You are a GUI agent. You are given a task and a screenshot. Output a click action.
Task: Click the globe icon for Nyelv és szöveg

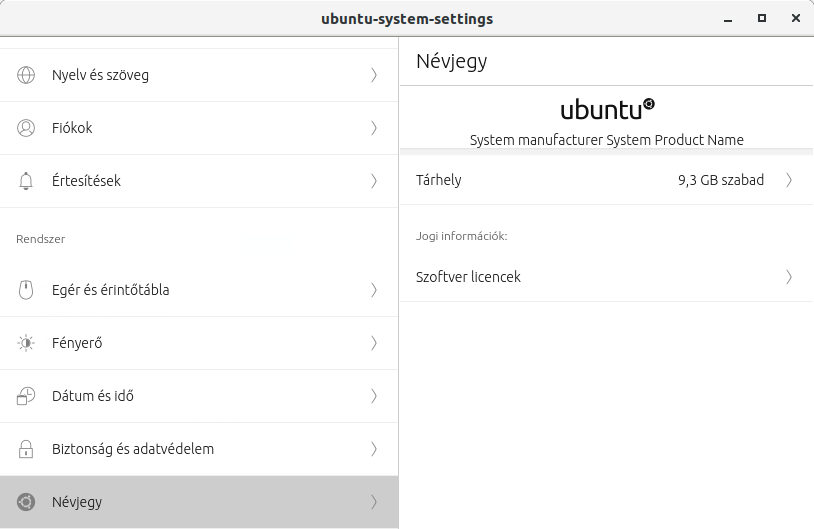tap(26, 75)
